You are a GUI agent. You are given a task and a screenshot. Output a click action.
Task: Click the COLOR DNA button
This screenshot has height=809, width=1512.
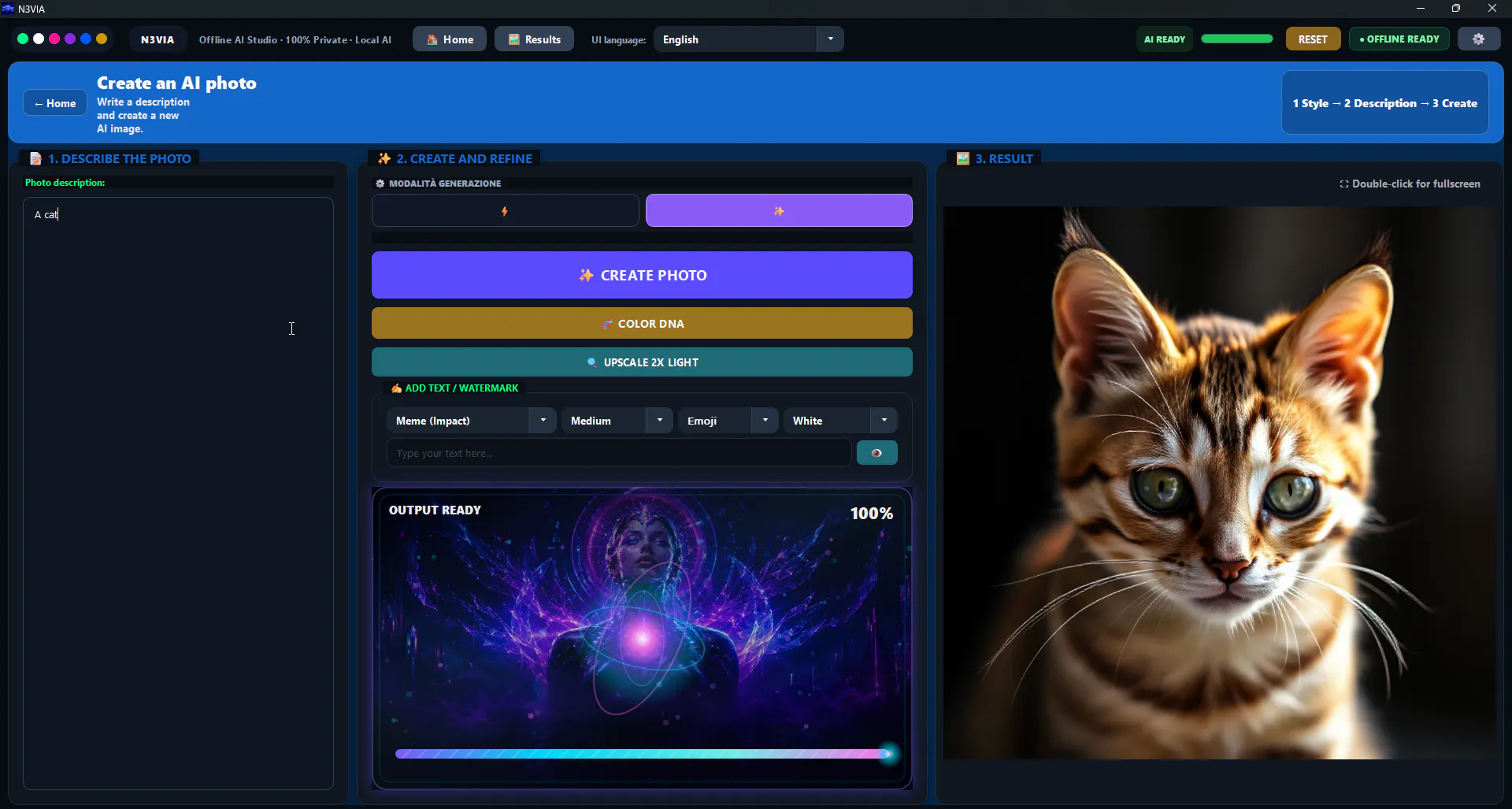[642, 323]
